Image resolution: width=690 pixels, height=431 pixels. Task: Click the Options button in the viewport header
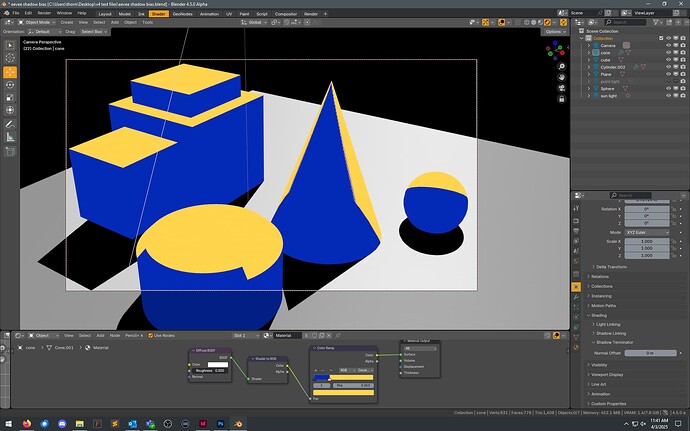click(x=555, y=32)
